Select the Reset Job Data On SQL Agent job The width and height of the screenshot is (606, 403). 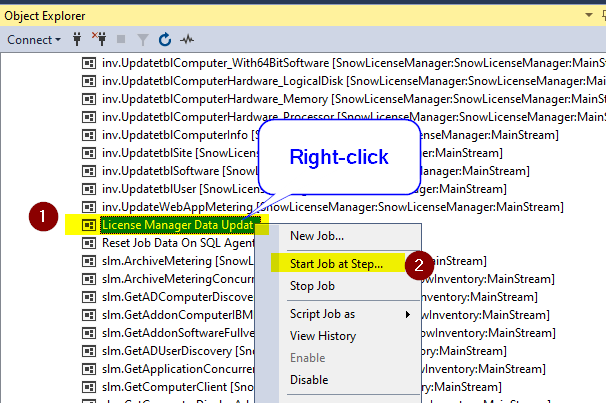pos(178,243)
